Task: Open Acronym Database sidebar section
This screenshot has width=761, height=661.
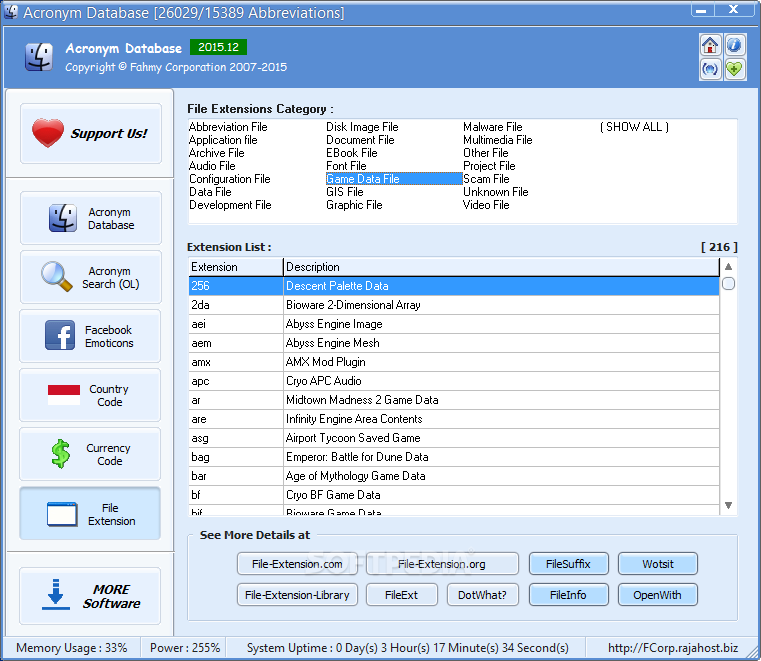Action: [x=90, y=218]
